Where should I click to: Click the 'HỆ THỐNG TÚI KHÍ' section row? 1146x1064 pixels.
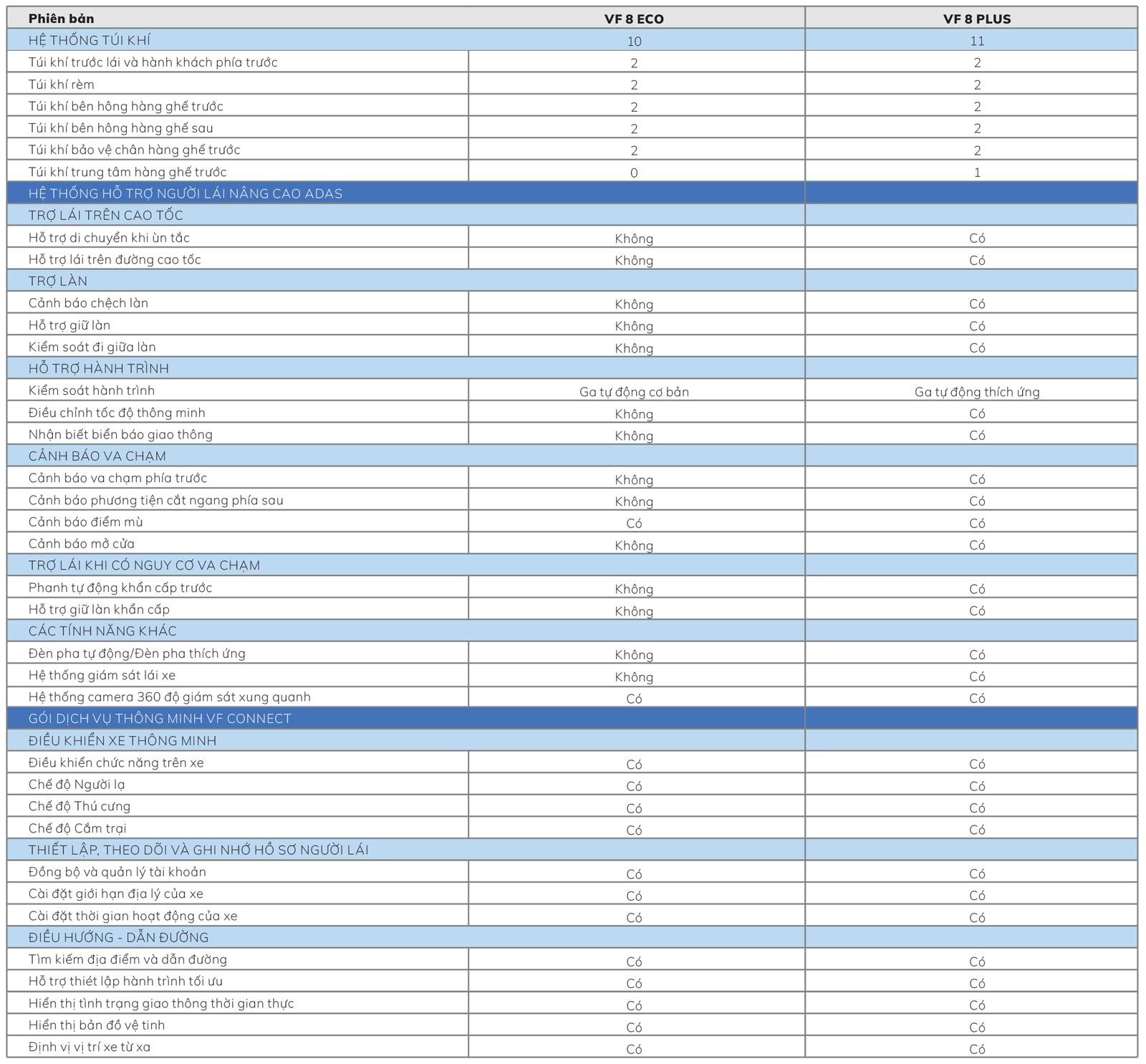point(90,41)
